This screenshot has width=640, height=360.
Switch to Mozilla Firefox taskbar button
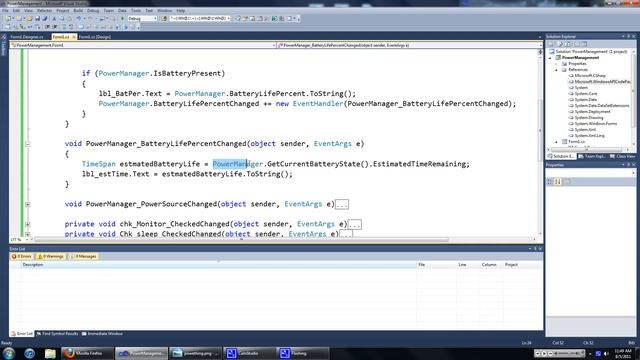tap(87, 353)
